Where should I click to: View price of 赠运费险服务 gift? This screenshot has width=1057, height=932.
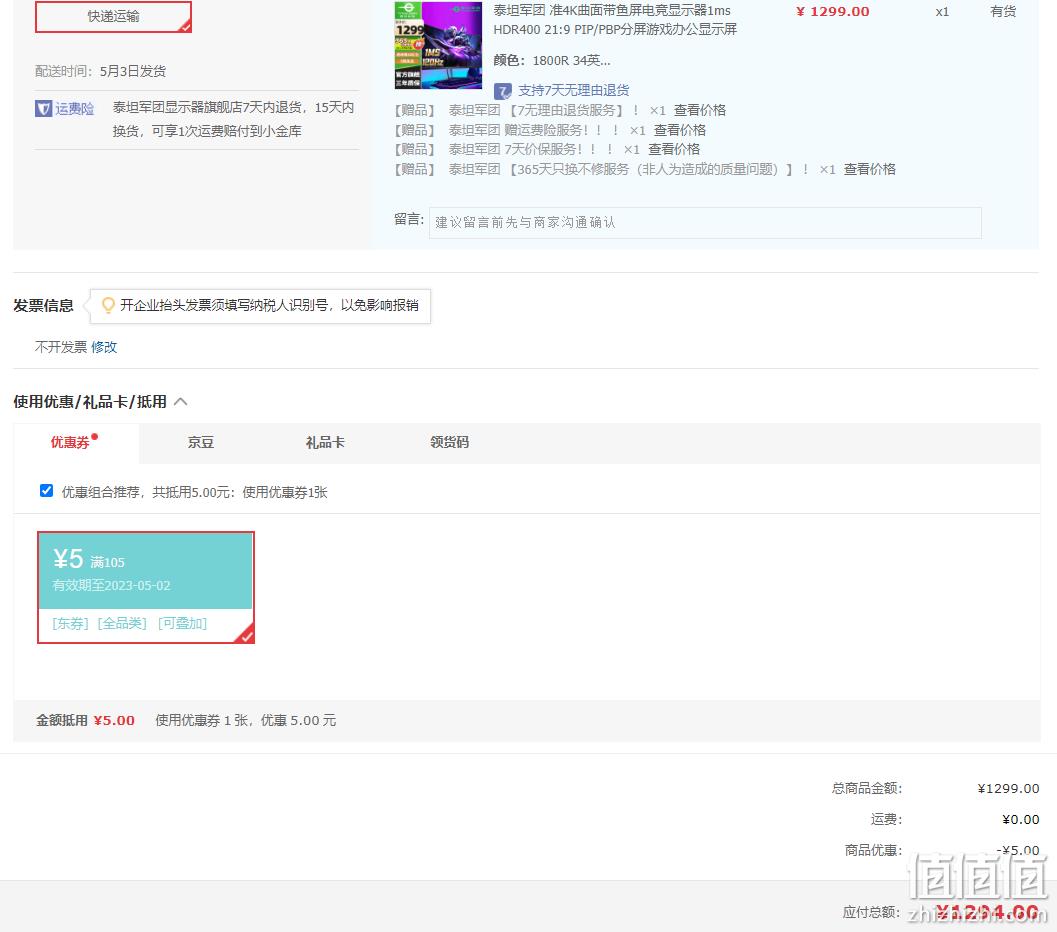pyautogui.click(x=680, y=130)
